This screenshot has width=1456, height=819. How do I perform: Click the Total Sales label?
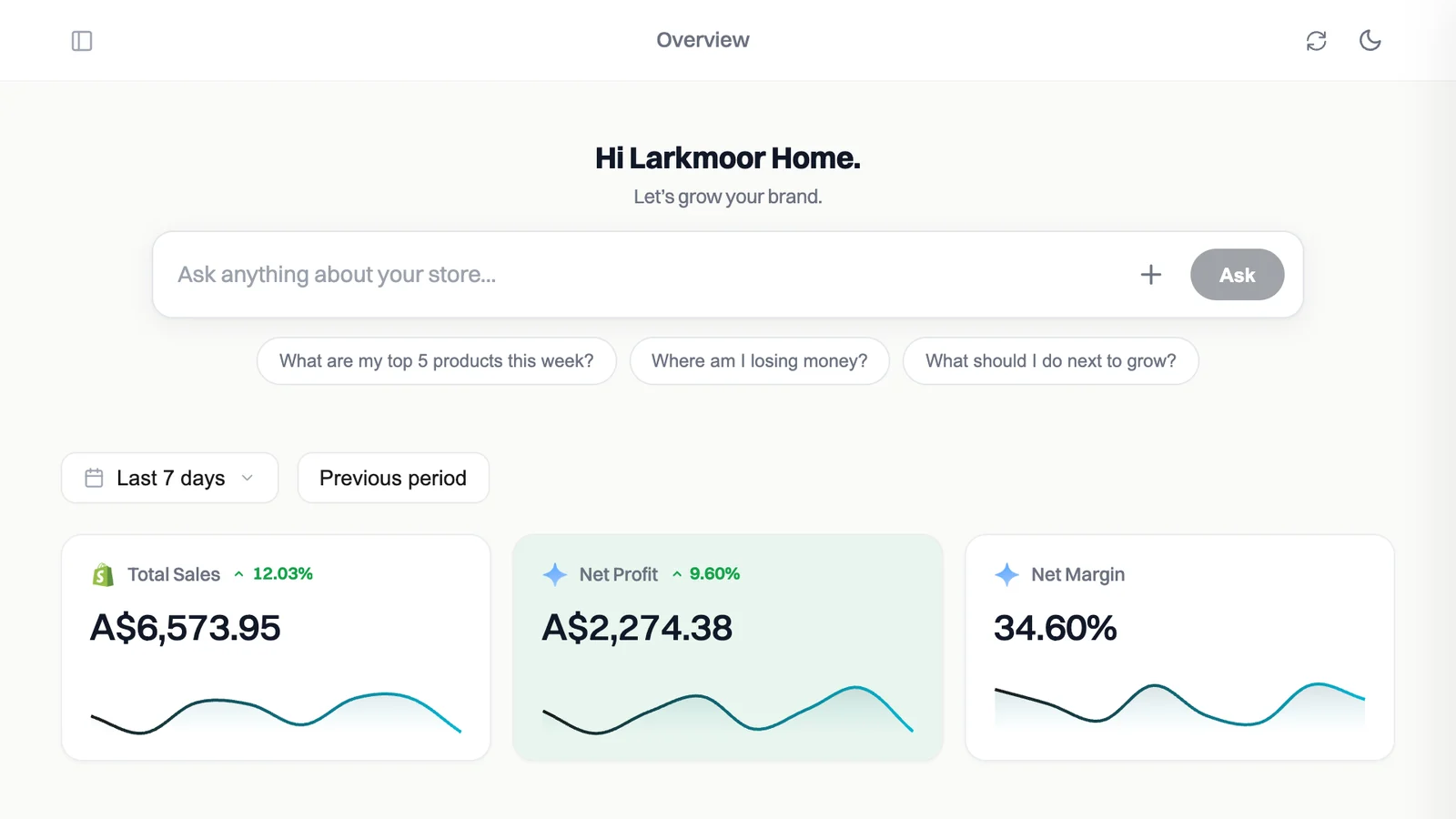pos(174,574)
